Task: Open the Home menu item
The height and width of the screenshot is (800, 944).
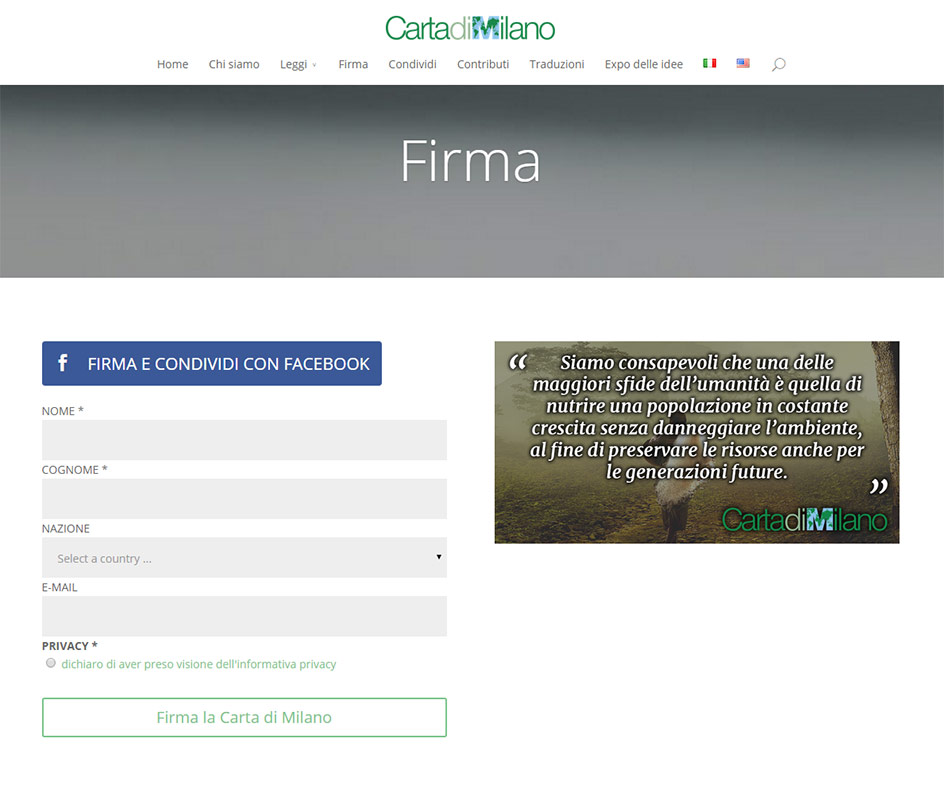Action: point(172,64)
